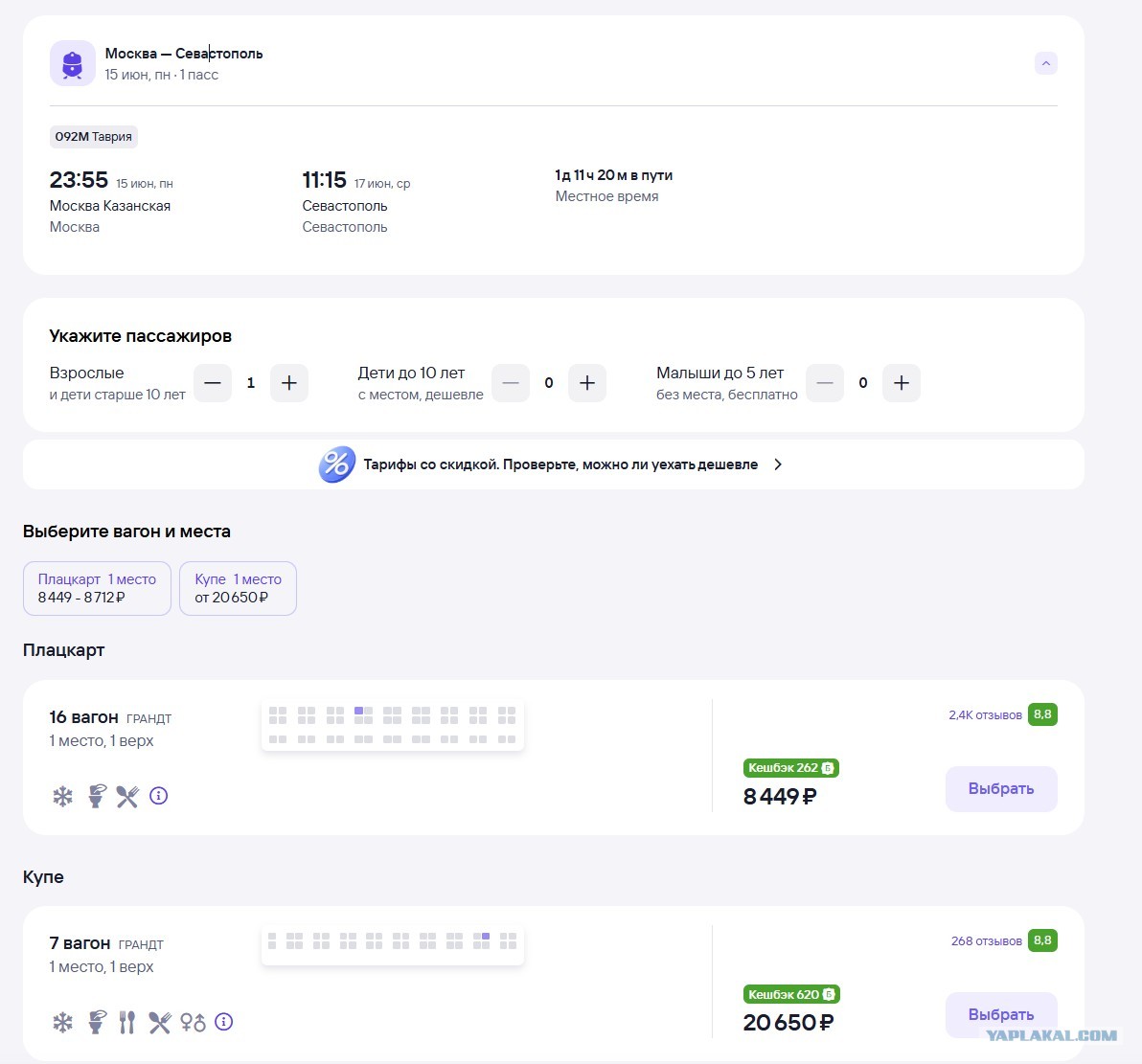
Task: Click the 11:15 arrival time
Action: pos(324,180)
